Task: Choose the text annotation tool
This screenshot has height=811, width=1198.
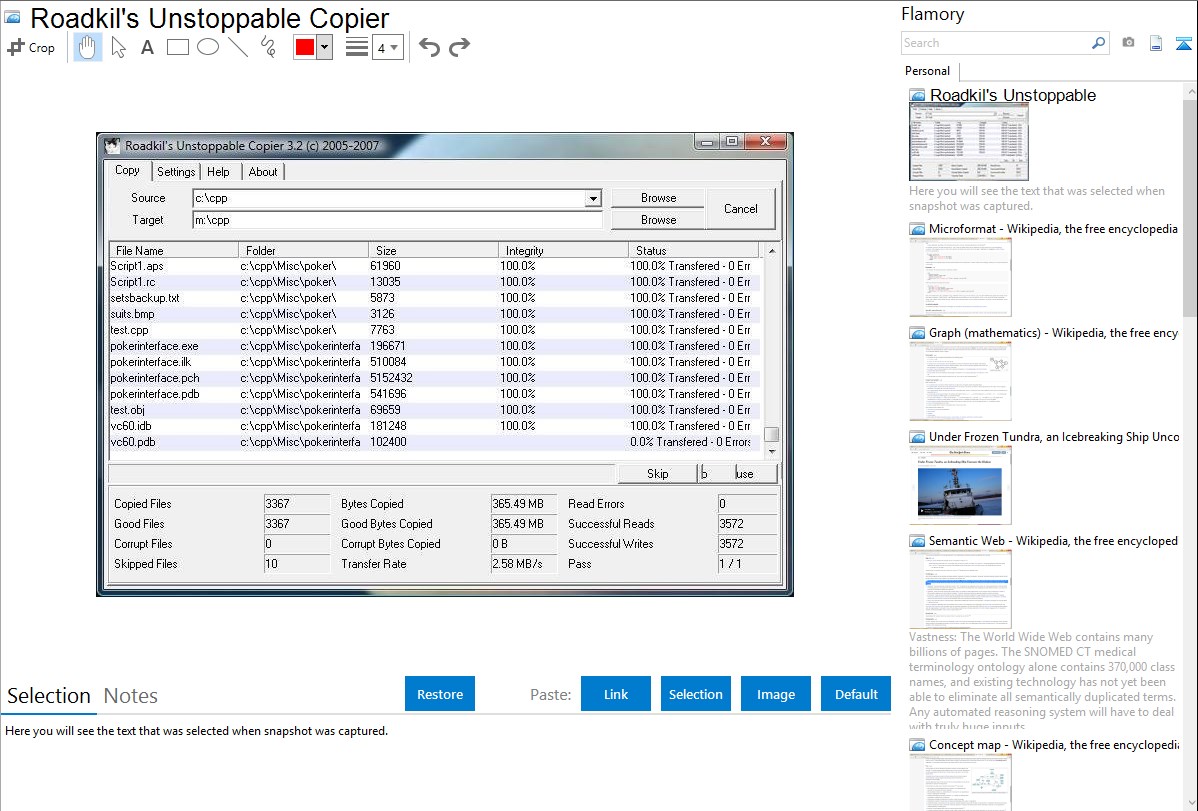Action: [x=147, y=47]
